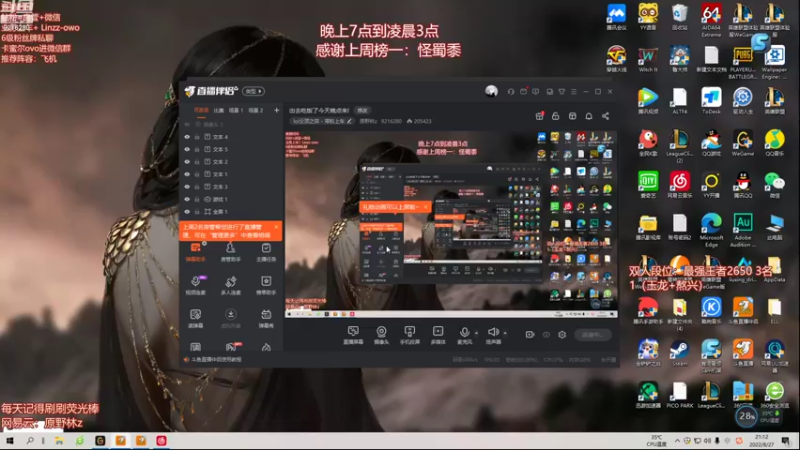Open the 视频连麦 tool
The height and width of the screenshot is (450, 800).
coord(195,285)
